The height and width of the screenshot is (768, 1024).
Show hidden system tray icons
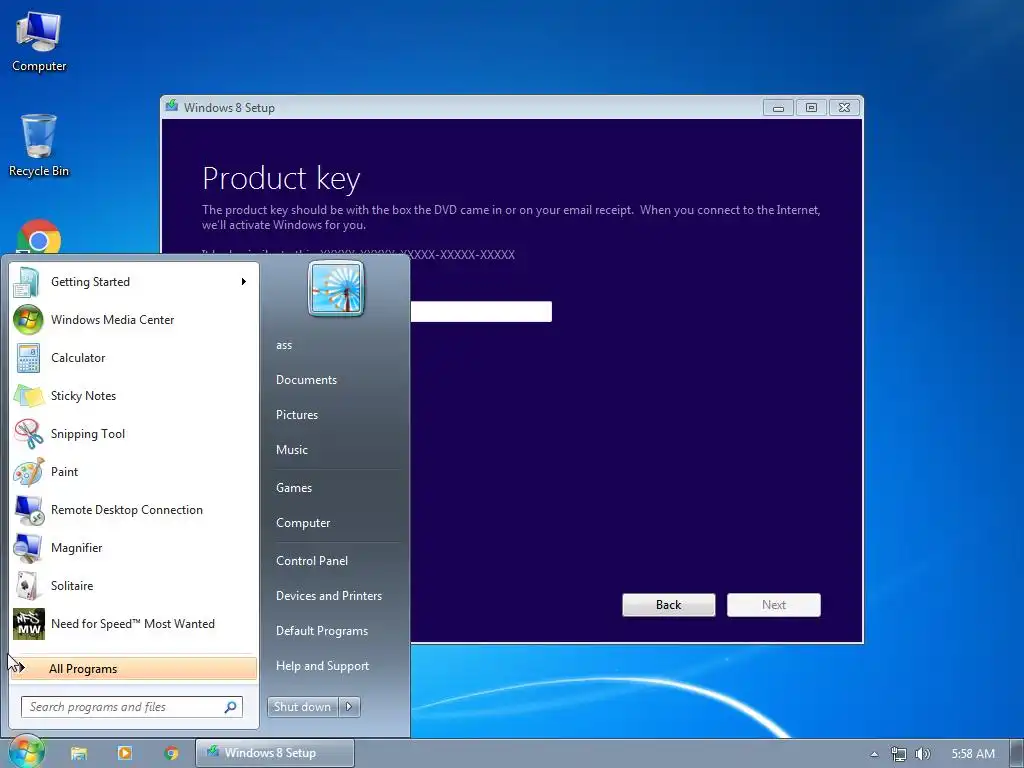[x=874, y=754]
